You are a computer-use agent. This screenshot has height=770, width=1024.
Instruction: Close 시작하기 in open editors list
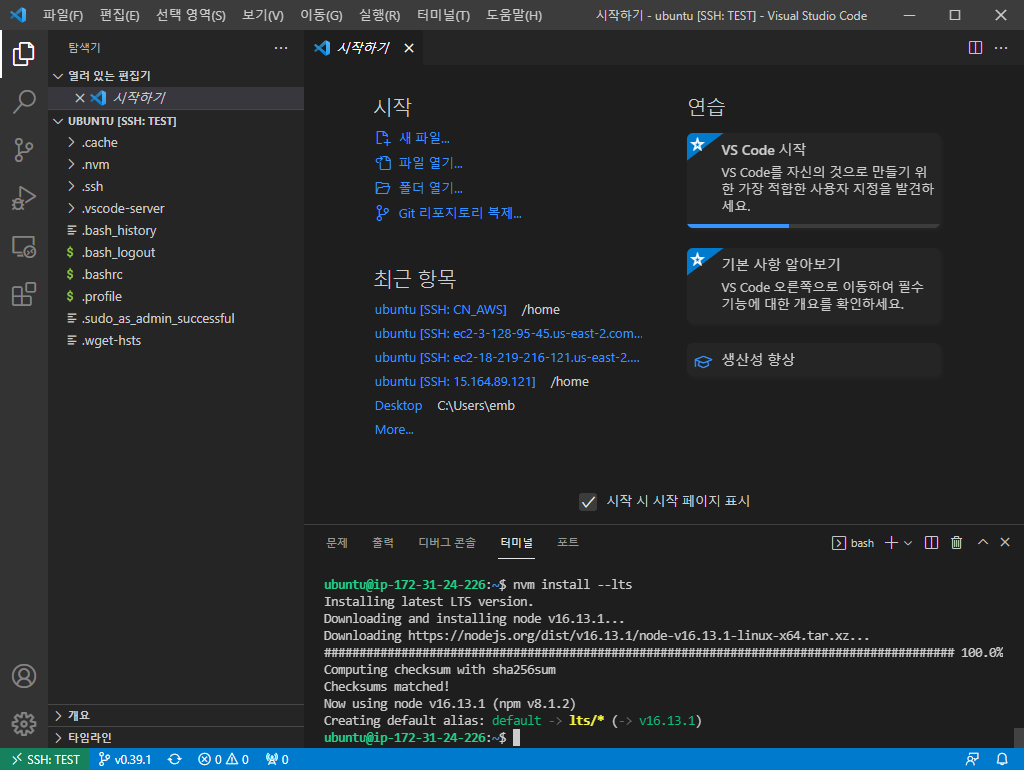click(80, 98)
